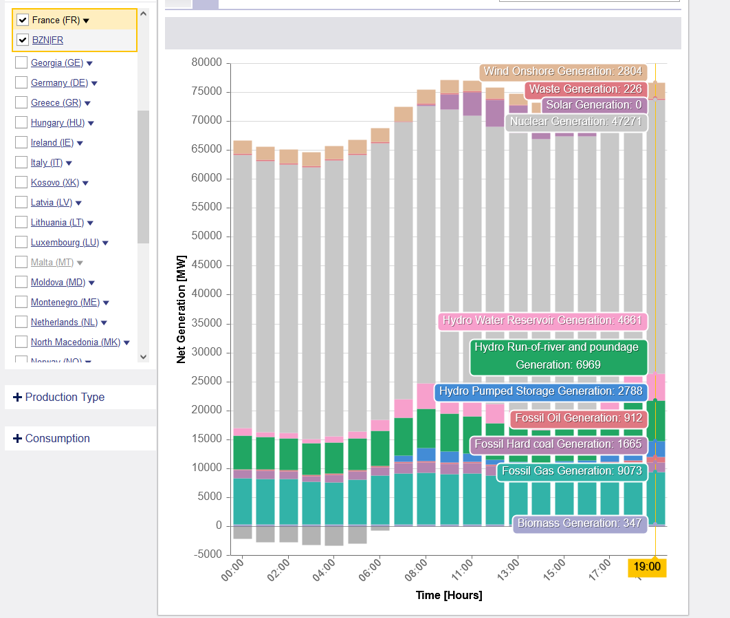Expand the Hungary (HU) dropdown arrow
The width and height of the screenshot is (730, 618).
coord(91,123)
